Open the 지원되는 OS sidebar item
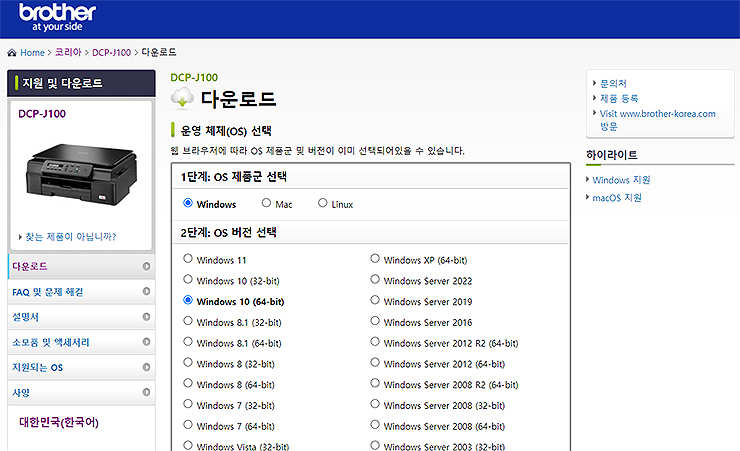The image size is (740, 451). [x=82, y=367]
